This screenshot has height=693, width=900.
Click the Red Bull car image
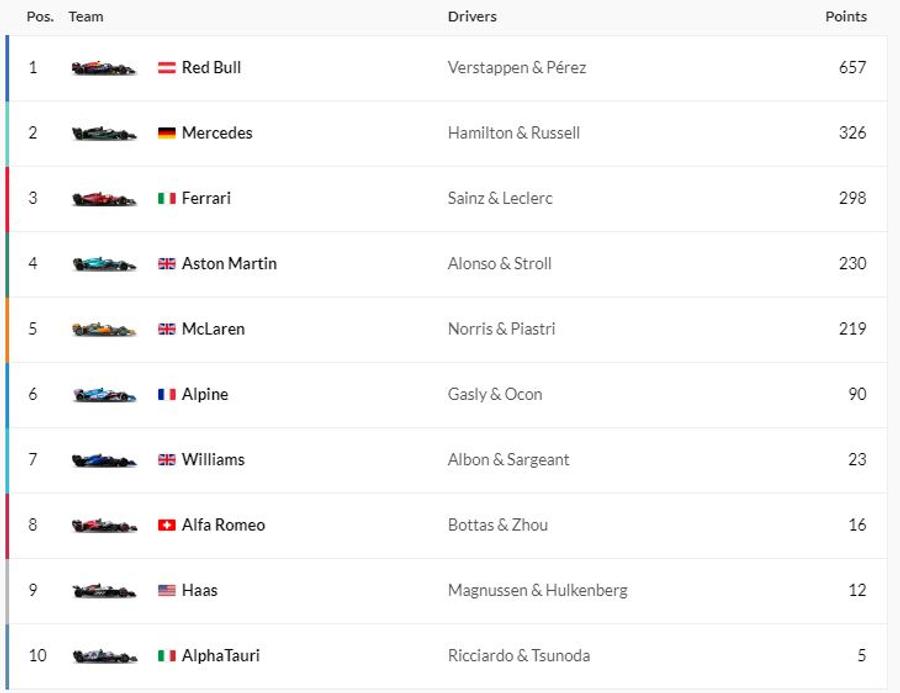pos(104,68)
